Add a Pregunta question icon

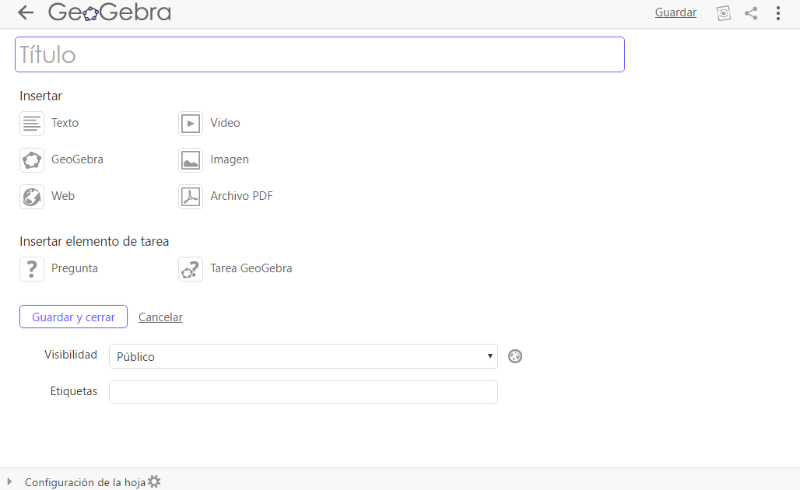(x=32, y=269)
